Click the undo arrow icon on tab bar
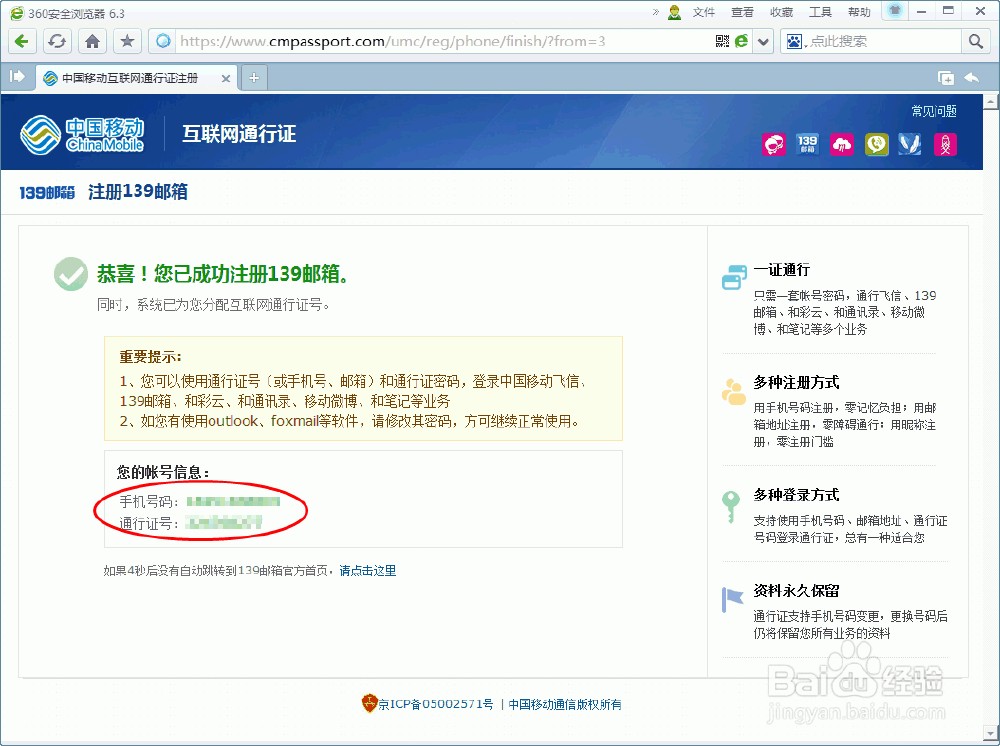The image size is (1000, 746). tap(971, 78)
